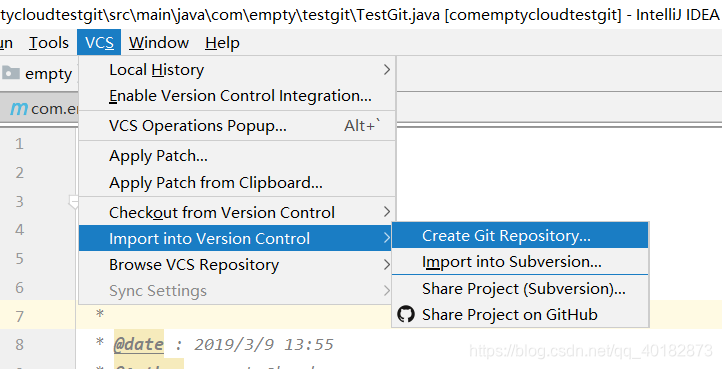Open the VCS menu
The image size is (722, 369).
(x=99, y=43)
